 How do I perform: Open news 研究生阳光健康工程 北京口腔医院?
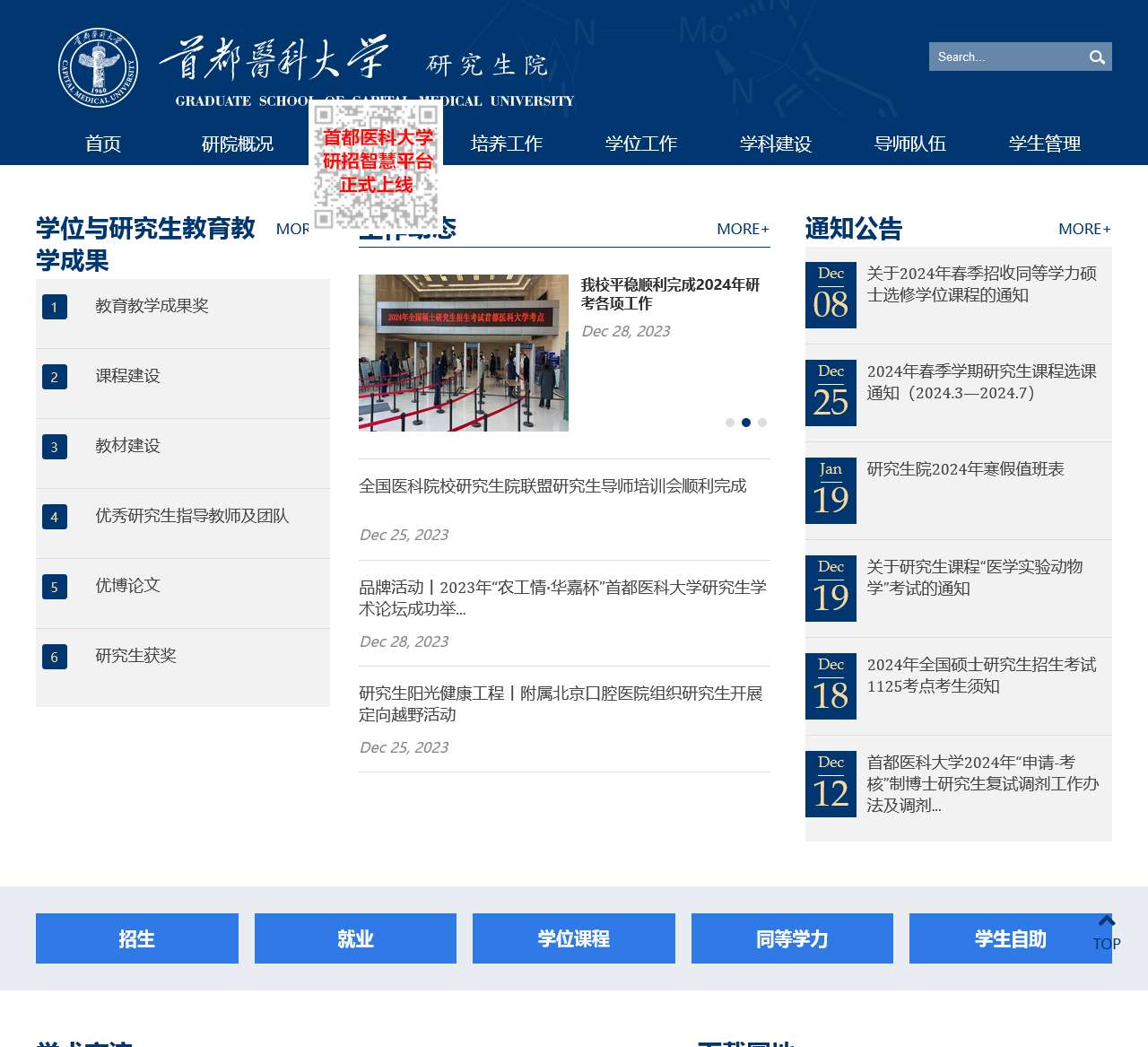(561, 704)
